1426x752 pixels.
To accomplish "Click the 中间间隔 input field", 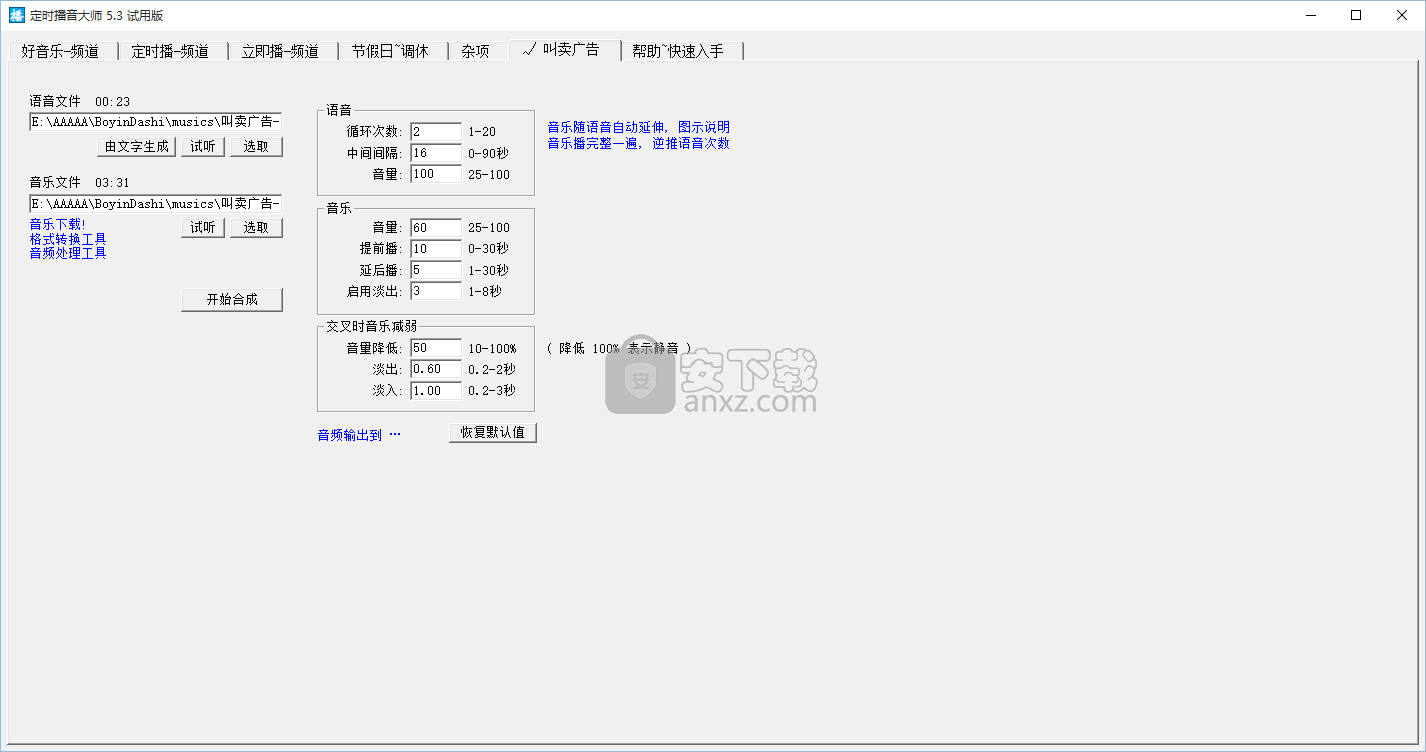I will point(436,153).
